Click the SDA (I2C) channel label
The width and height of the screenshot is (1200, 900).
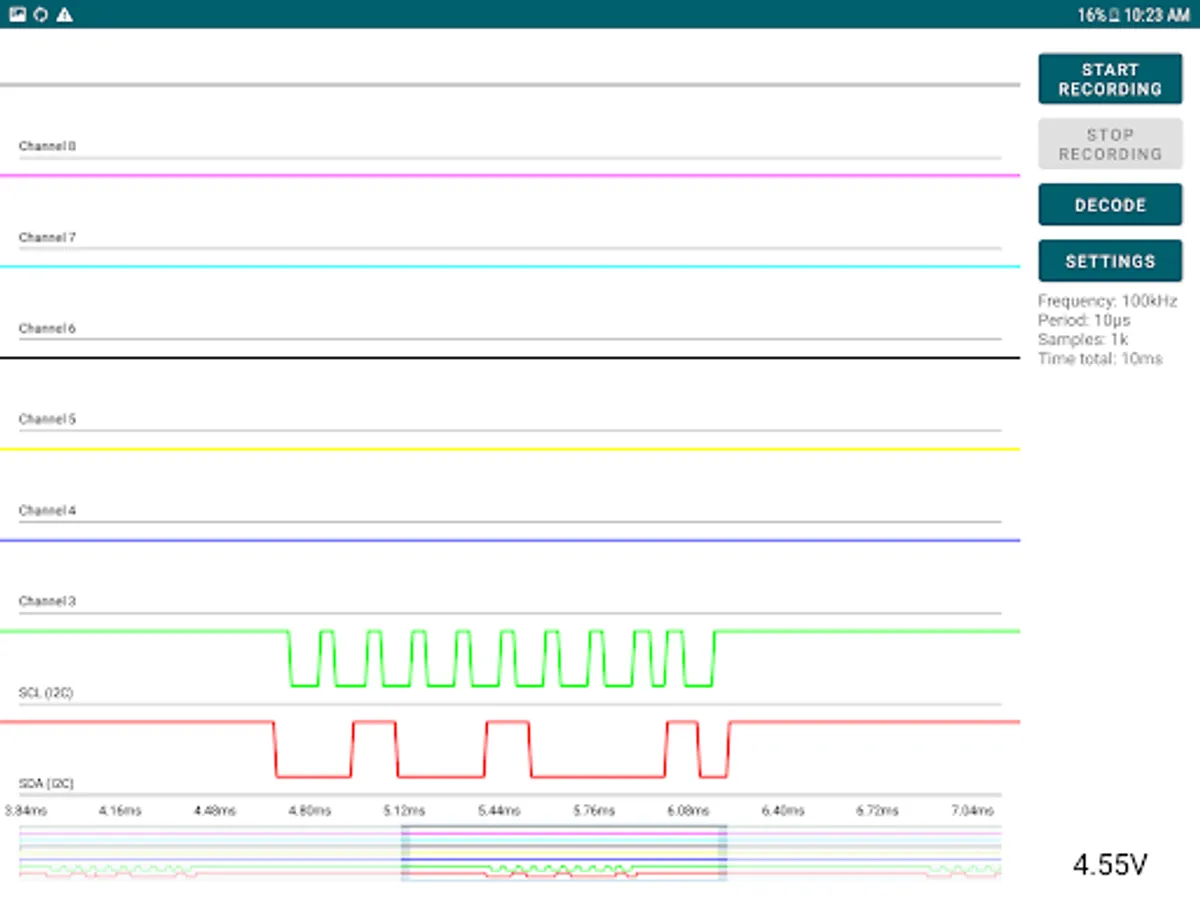(47, 784)
